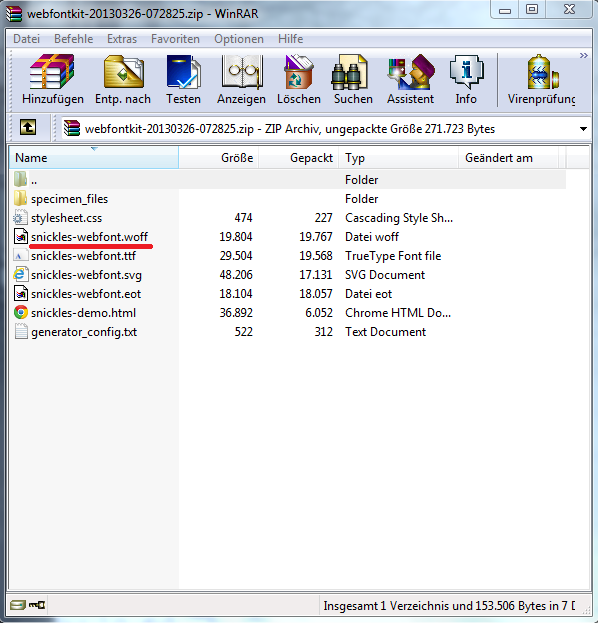Open the Befehle menu
598x623 pixels.
coord(74,39)
